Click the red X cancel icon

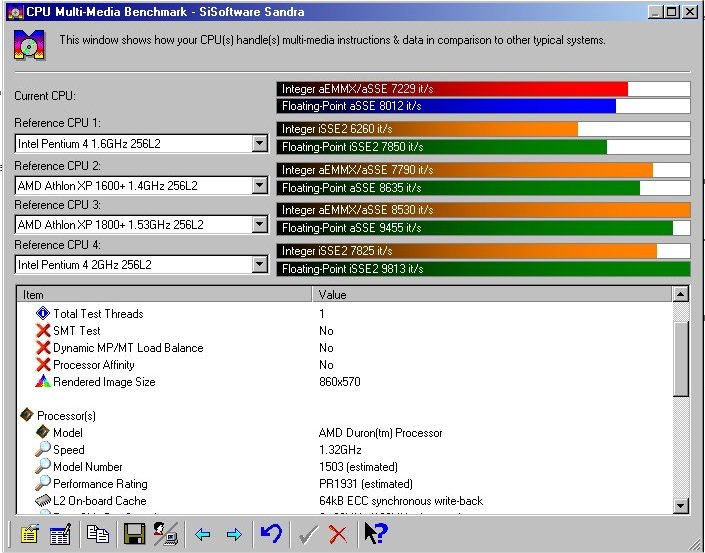coord(338,534)
